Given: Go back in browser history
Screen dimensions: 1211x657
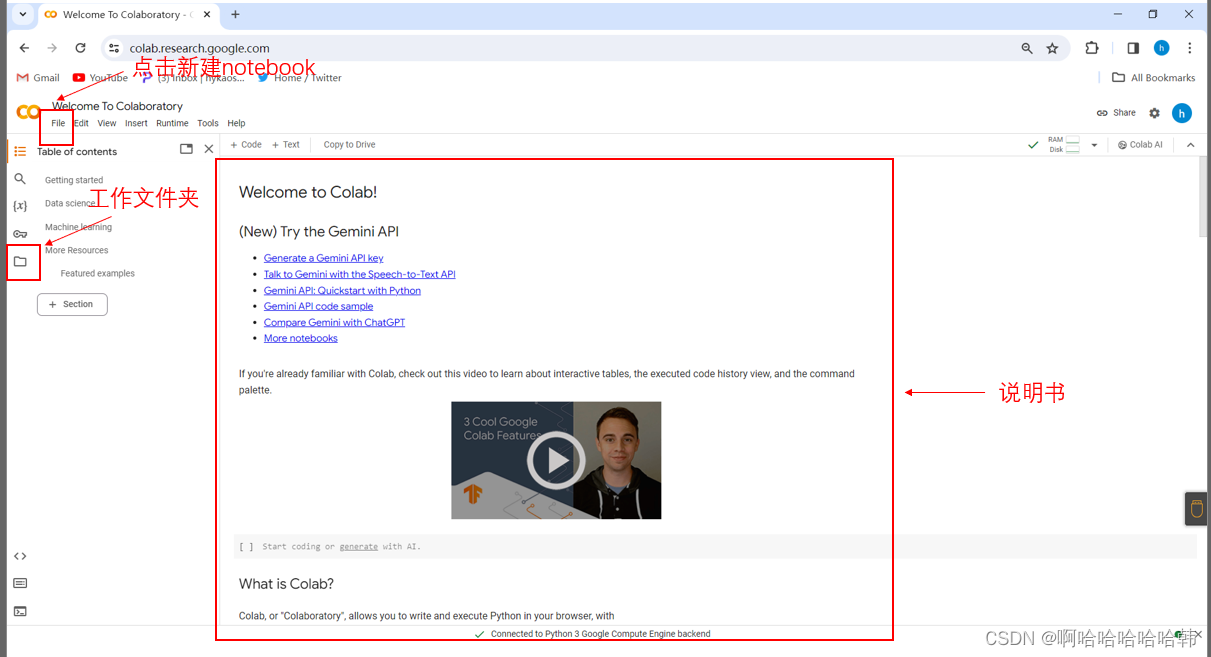Looking at the screenshot, I should tap(25, 48).
